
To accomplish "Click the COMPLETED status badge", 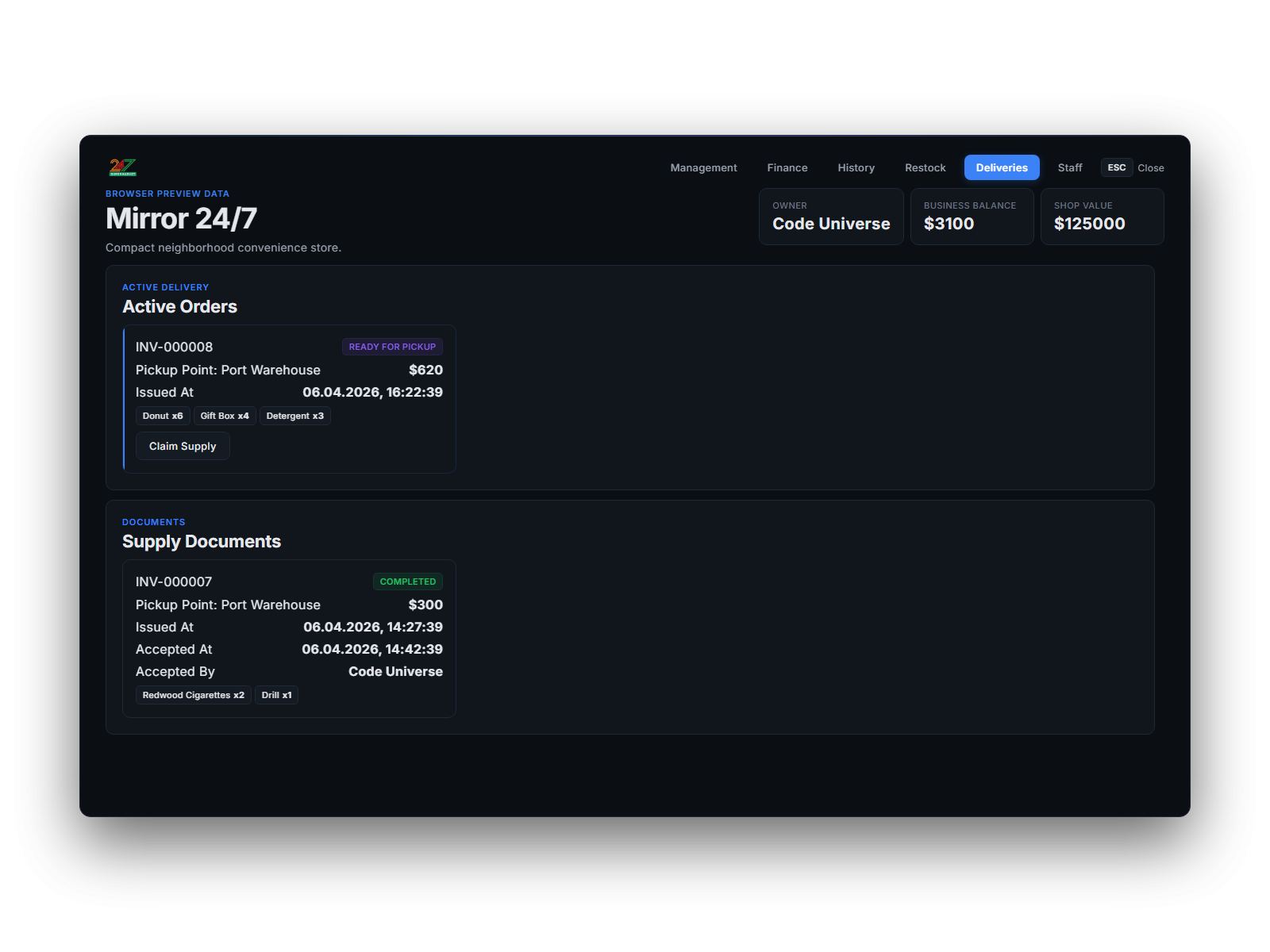I will tap(408, 582).
